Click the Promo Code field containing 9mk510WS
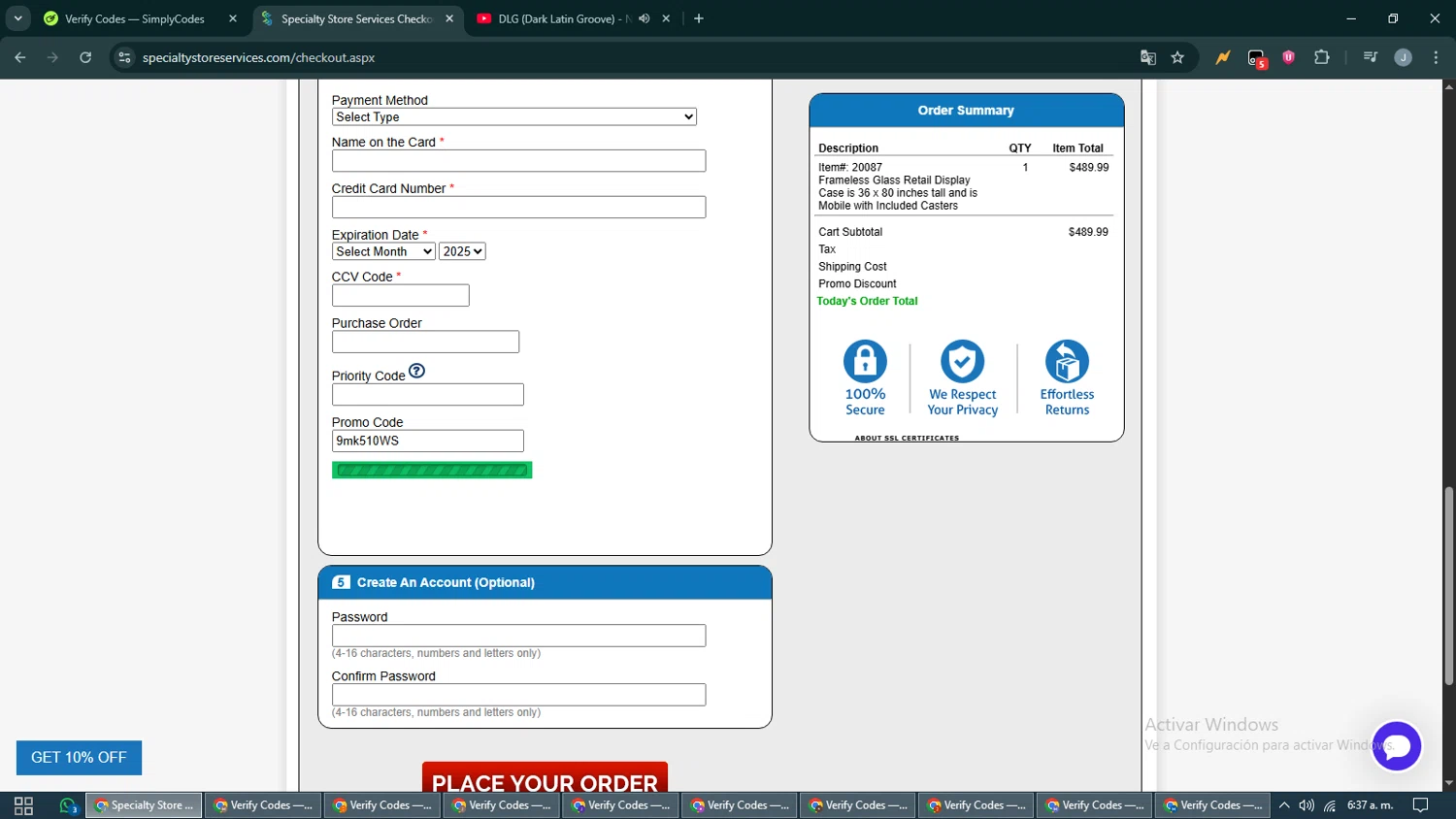Screen dimensions: 1456x819 (427, 442)
